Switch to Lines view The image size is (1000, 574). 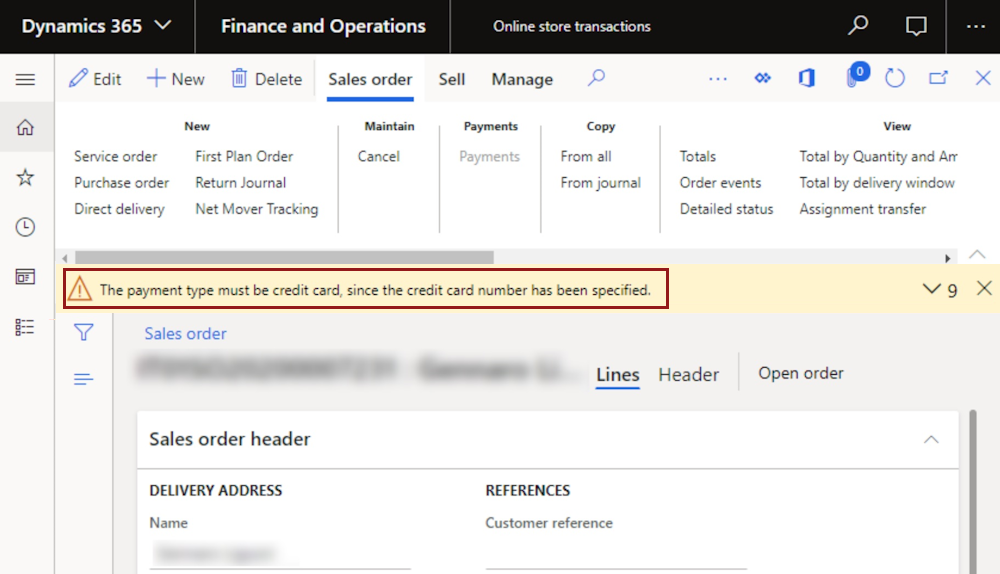[x=617, y=374]
